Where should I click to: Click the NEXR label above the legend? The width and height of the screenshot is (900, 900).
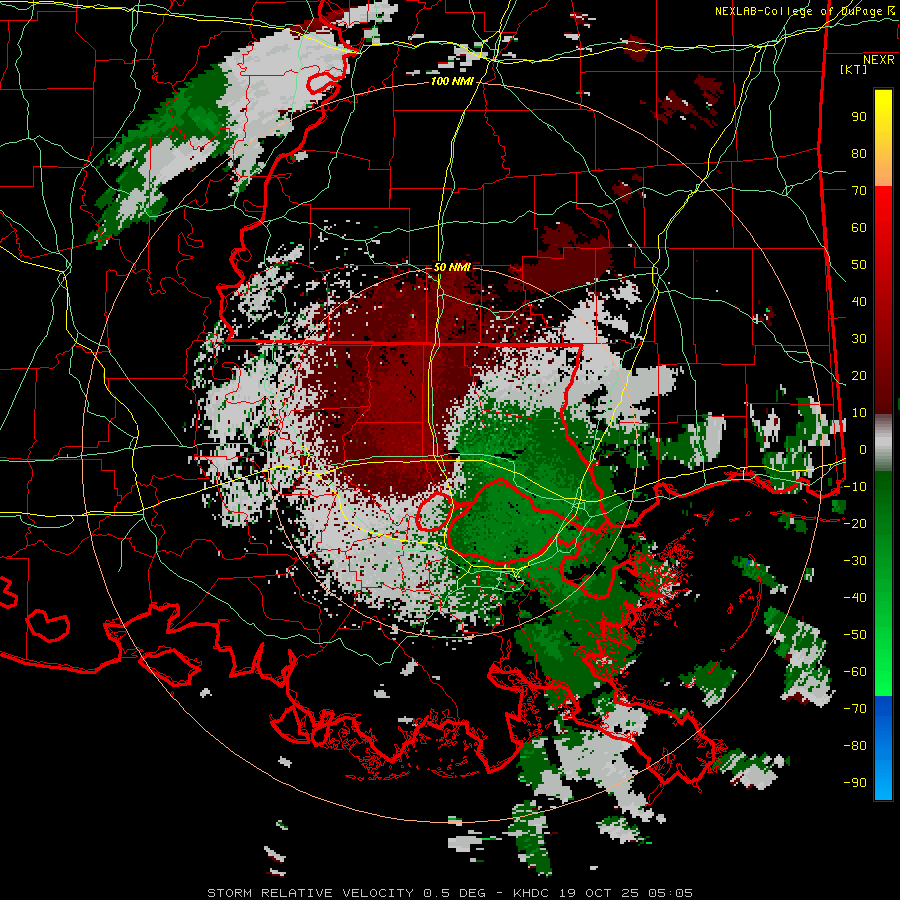point(879,60)
